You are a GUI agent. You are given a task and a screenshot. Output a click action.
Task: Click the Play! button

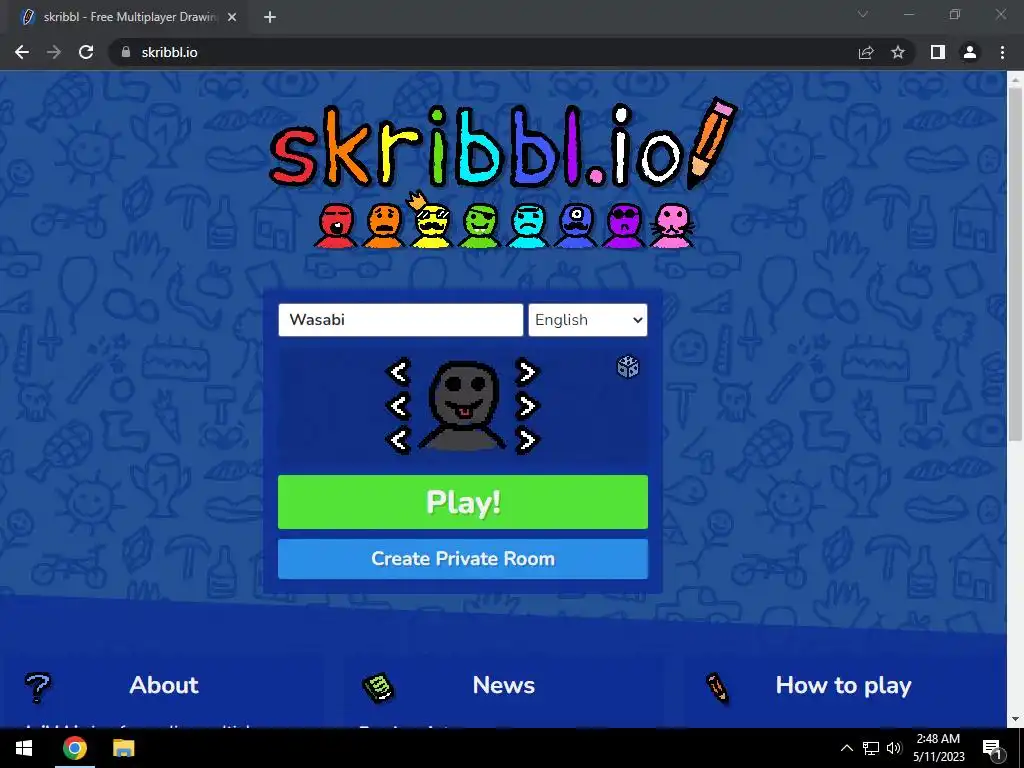coord(462,502)
